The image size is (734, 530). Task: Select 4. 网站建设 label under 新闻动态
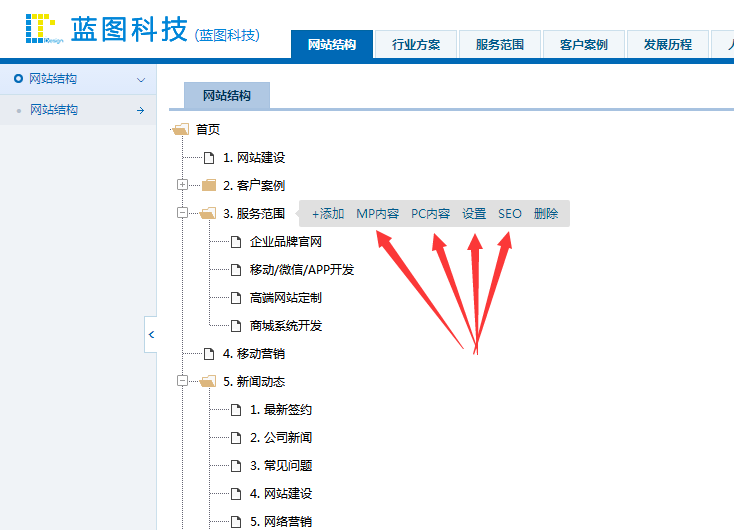coord(281,494)
